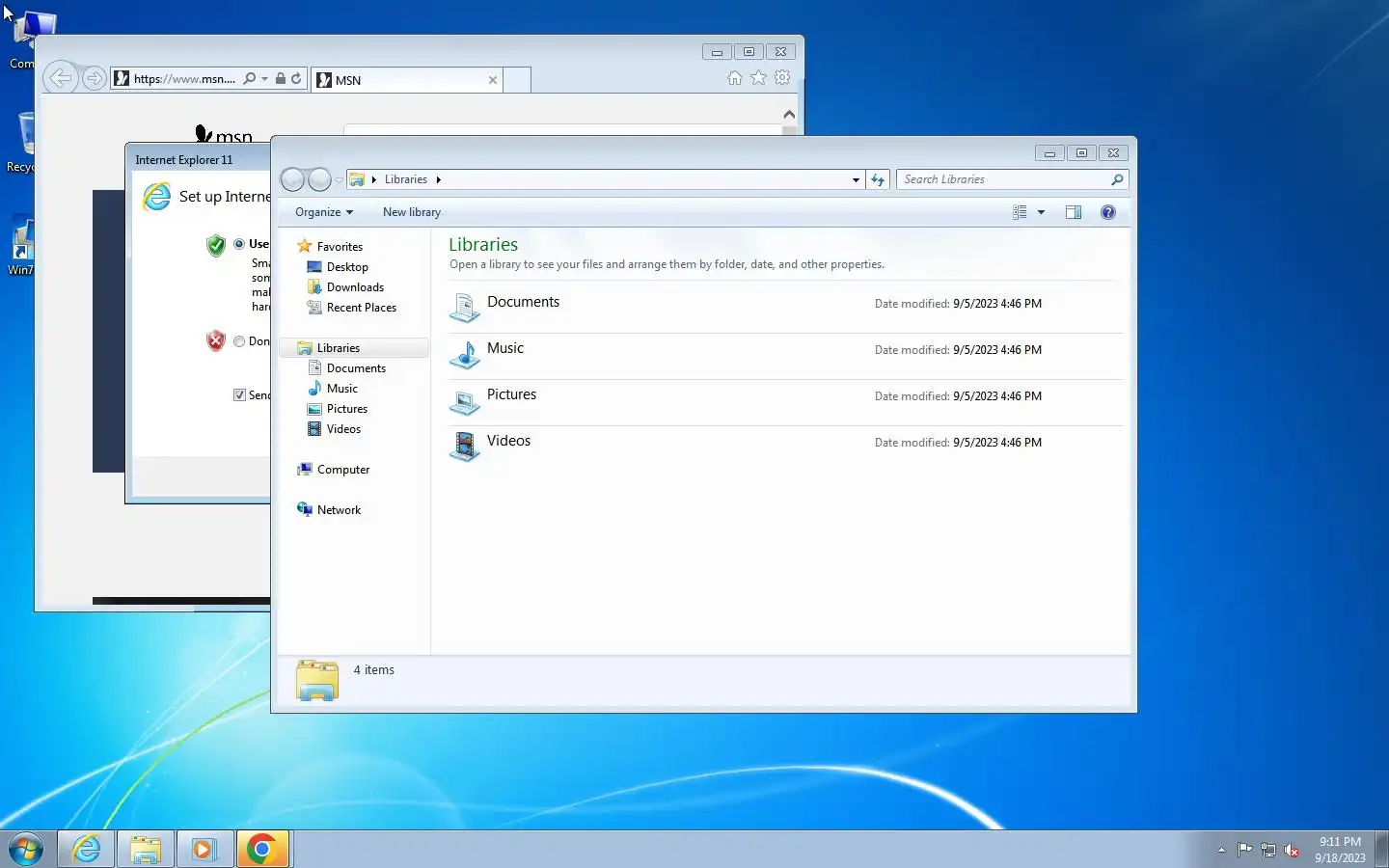
Task: Click the Libraries folder icon in address bar
Action: tap(357, 179)
